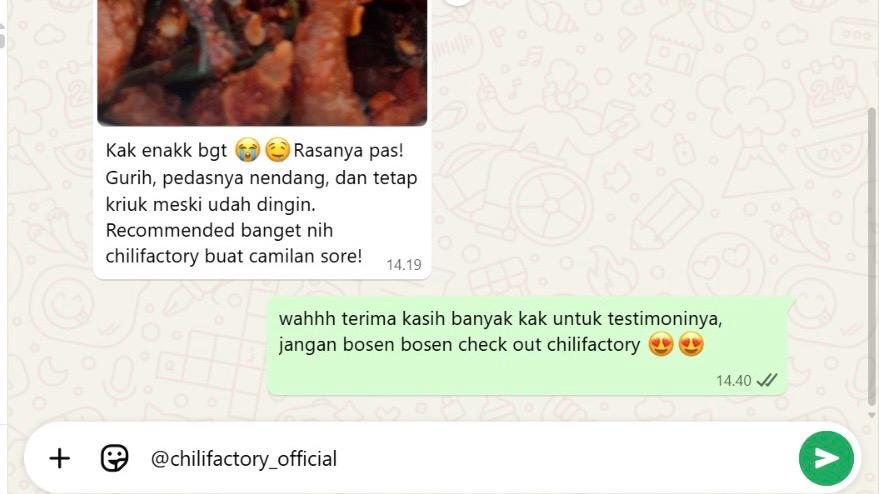Click the 14.40 message timestamp
Image resolution: width=879 pixels, height=494 pixels.
click(x=733, y=381)
